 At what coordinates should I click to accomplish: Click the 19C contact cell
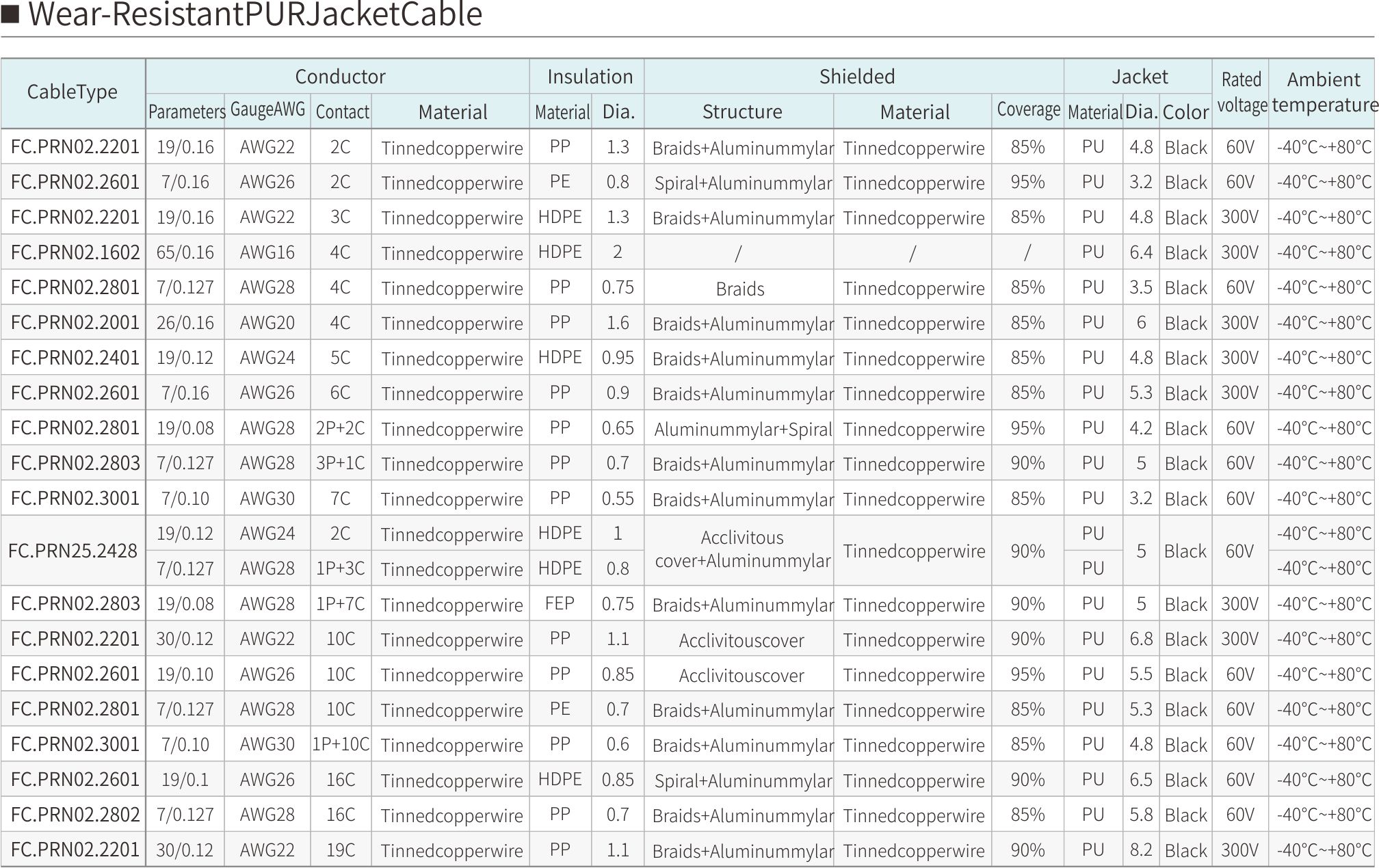[341, 850]
